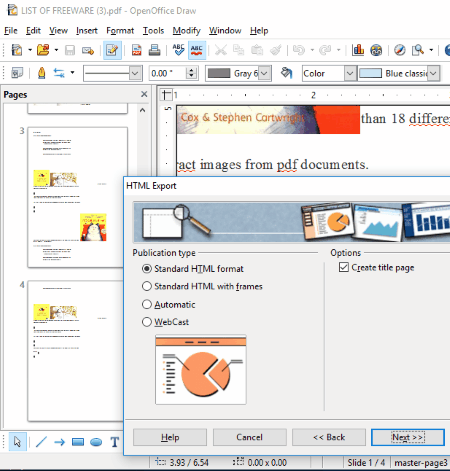This screenshot has height=471, width=450.
Task: Click the Undo arrow icon
Action: (299, 50)
